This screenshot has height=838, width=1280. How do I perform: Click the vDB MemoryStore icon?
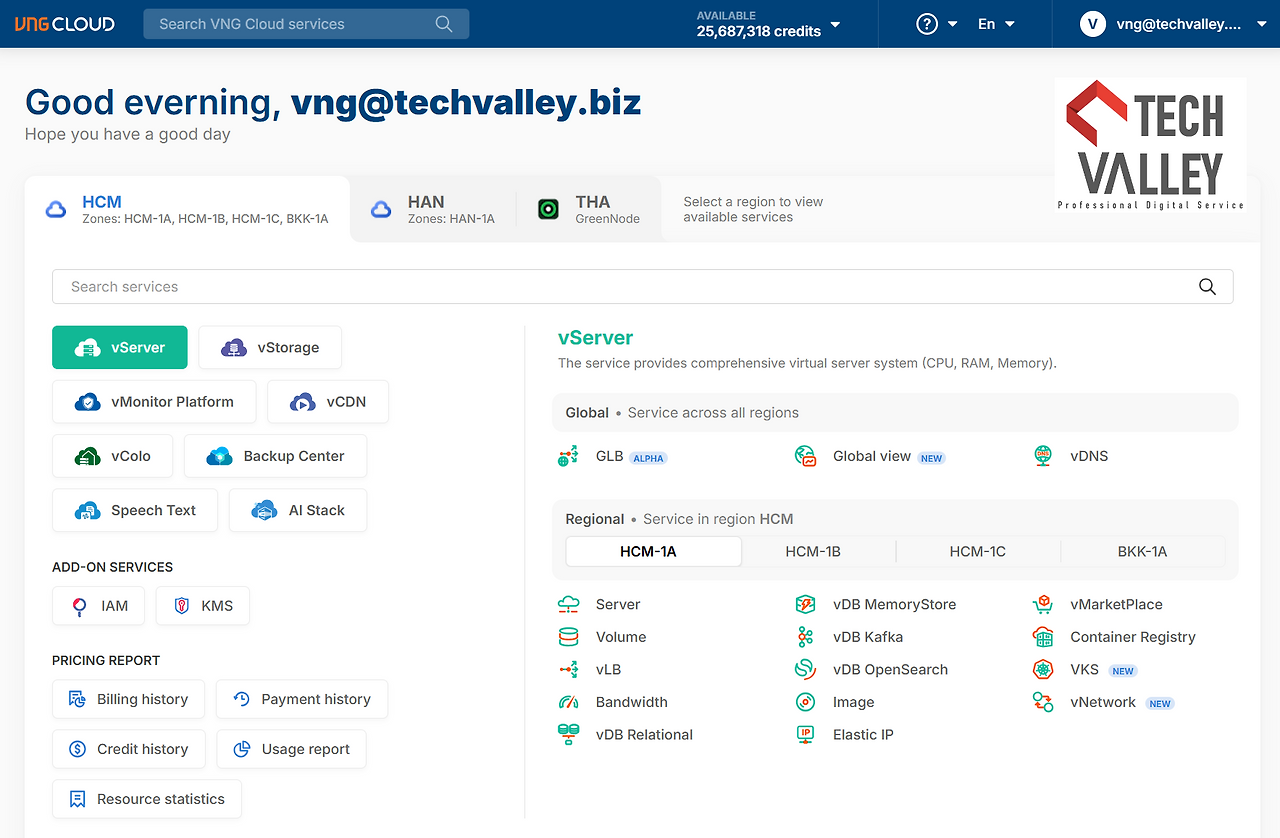(x=805, y=604)
